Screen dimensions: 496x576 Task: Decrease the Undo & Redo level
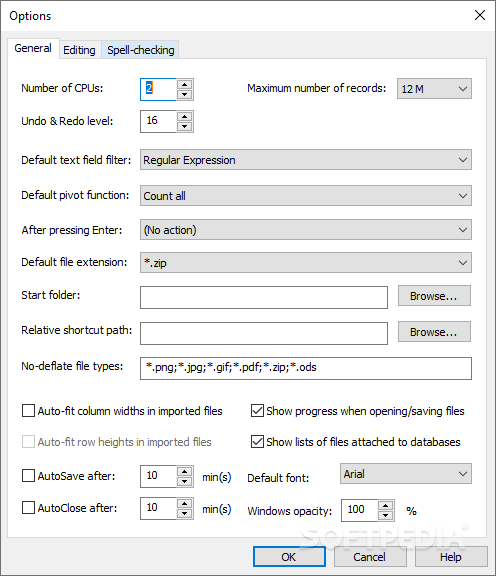(x=184, y=126)
